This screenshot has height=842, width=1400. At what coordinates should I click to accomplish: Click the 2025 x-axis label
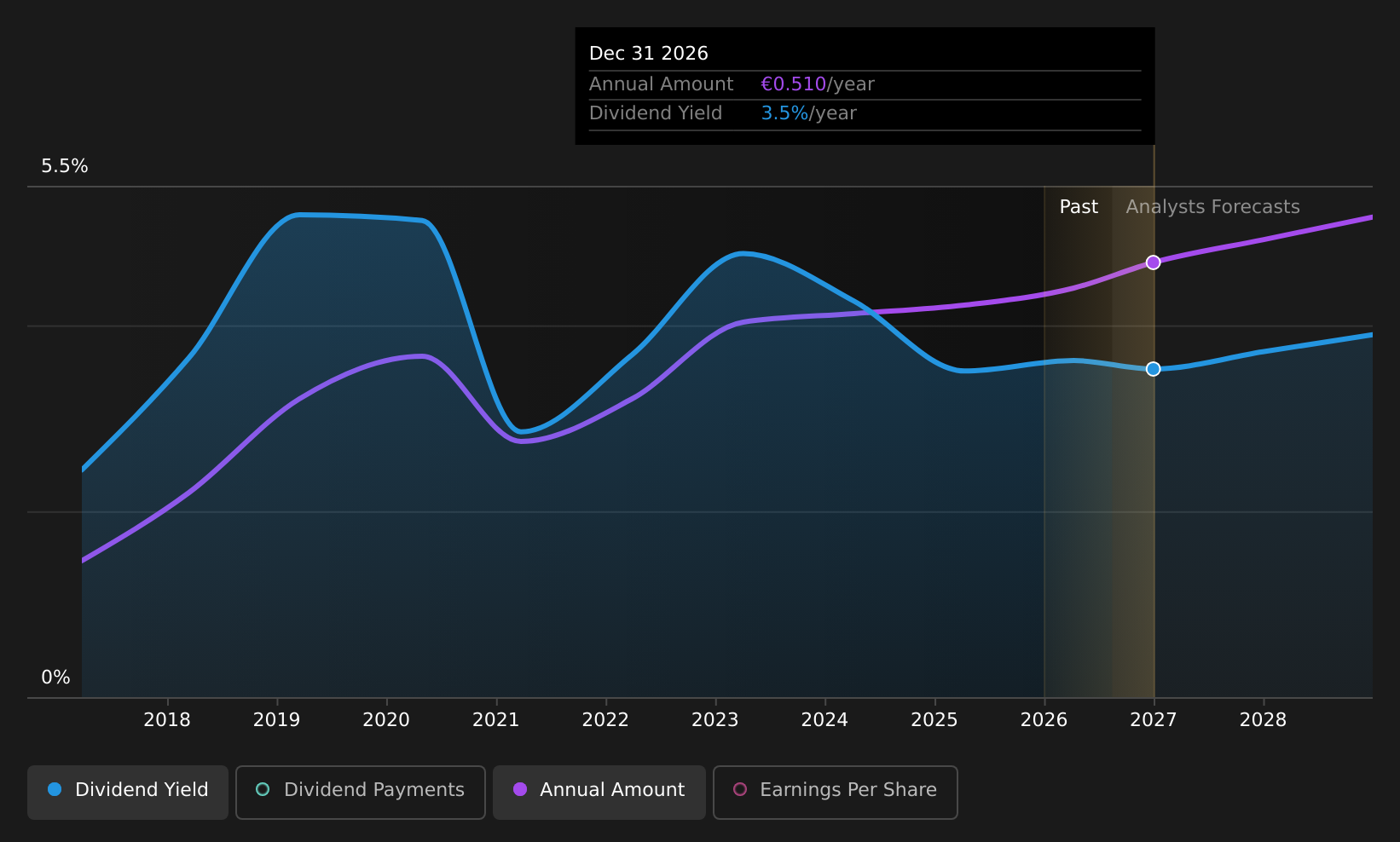coord(934,720)
